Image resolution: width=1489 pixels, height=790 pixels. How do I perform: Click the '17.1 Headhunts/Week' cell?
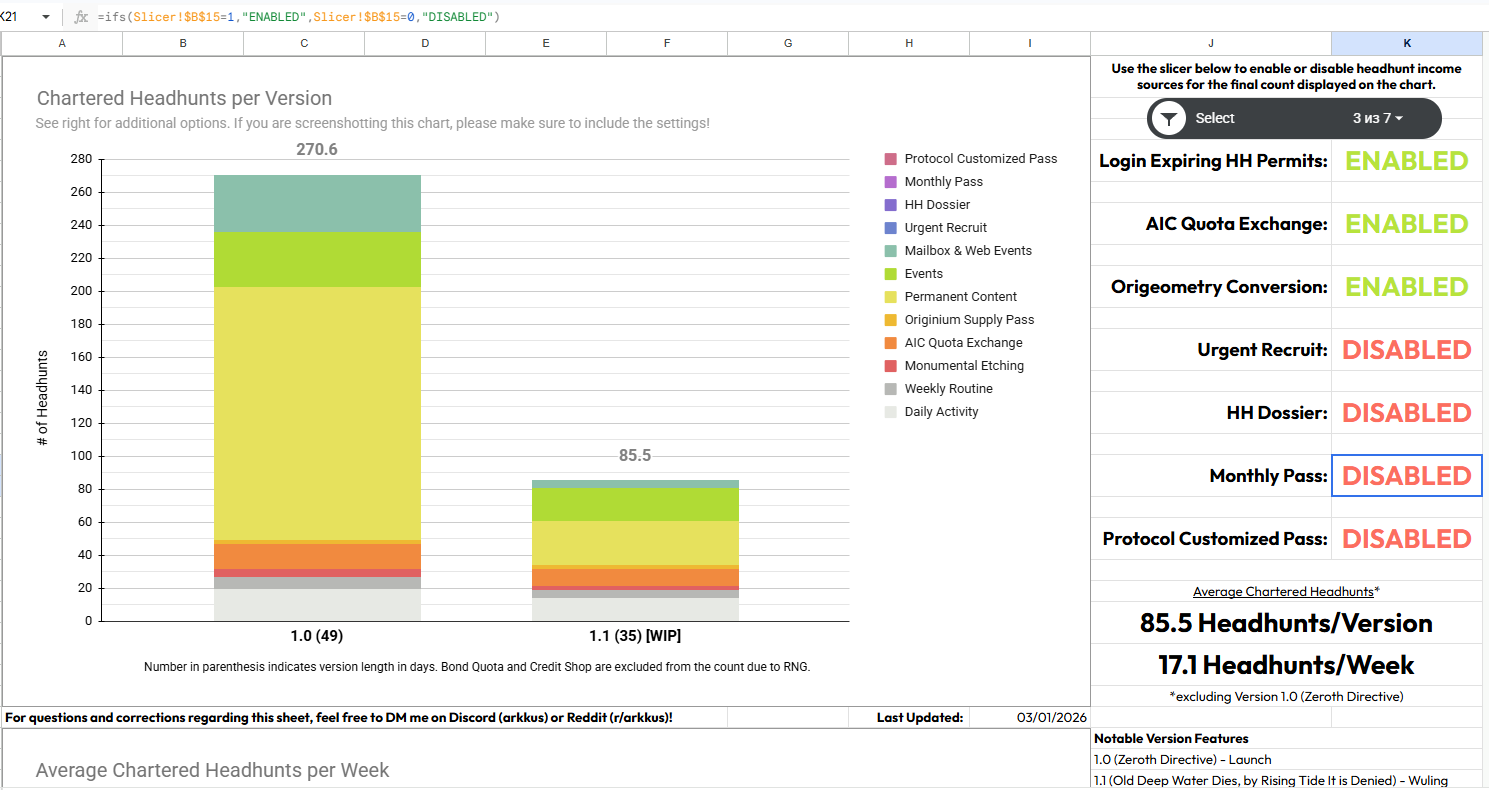click(x=1287, y=665)
